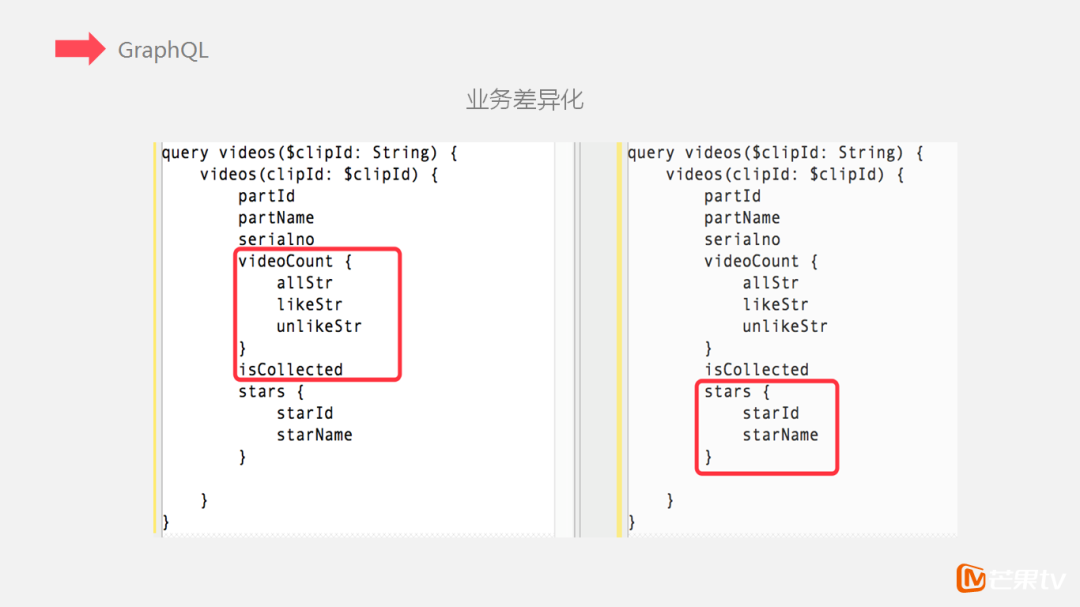Click allStr field in left code pane
Screen dimensions: 1080x607
[304, 283]
